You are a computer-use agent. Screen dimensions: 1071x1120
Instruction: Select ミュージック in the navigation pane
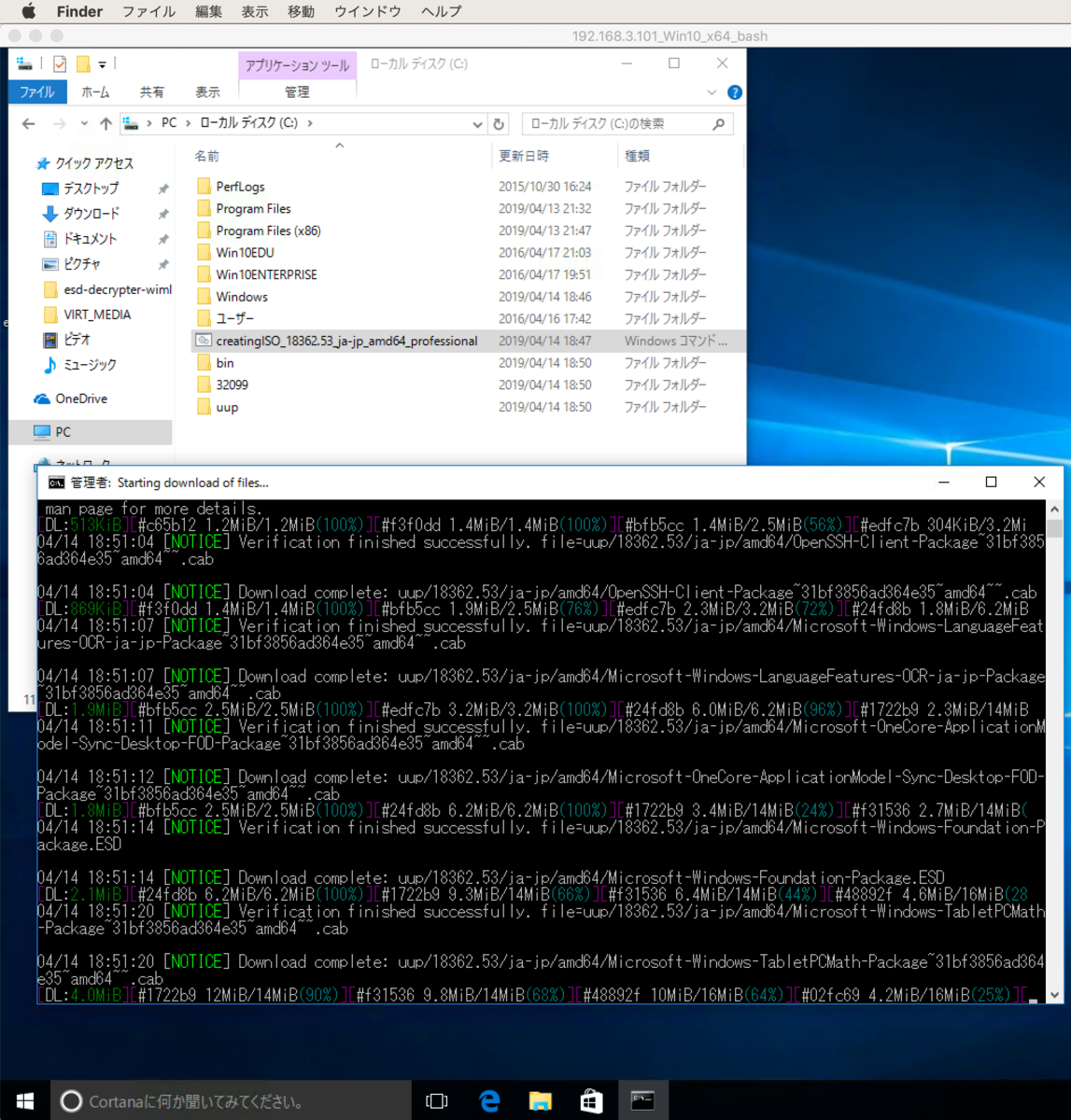click(90, 365)
